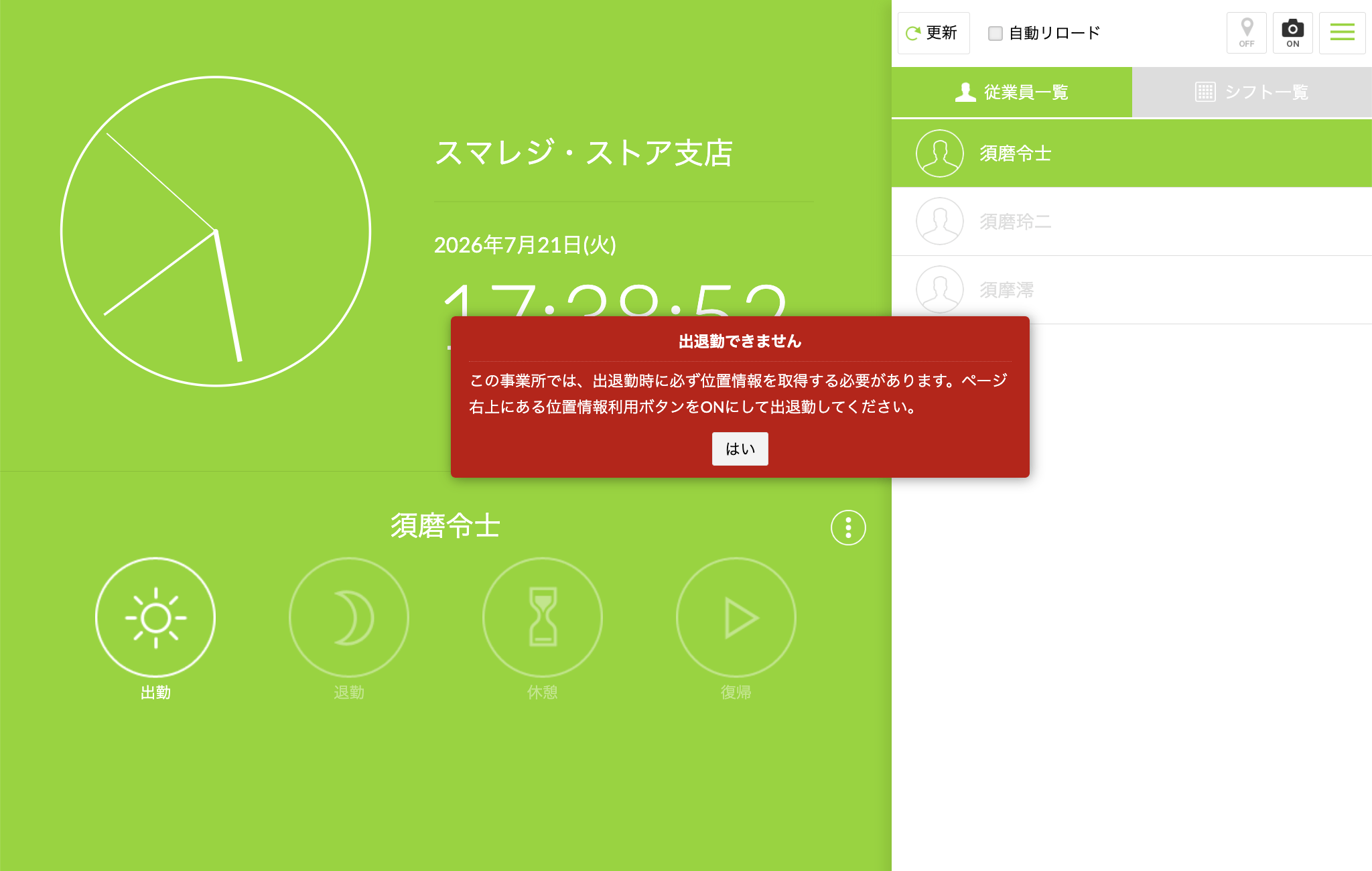Screen dimensions: 1372x871
Task: Open the hamburger menu
Action: [1342, 33]
